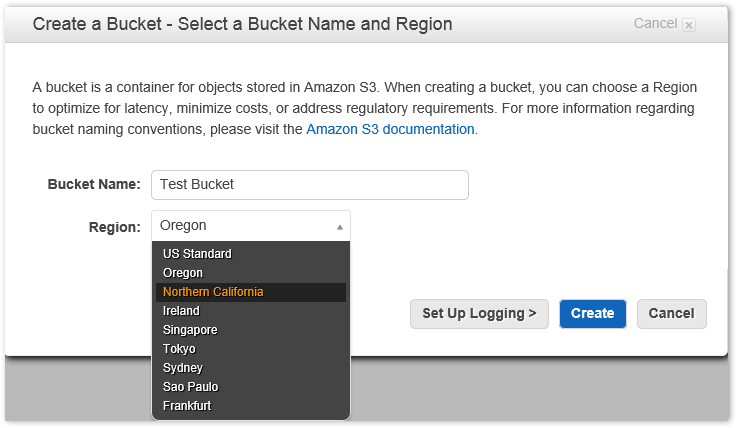Click the gray Cancel button
The width and height of the screenshot is (737, 428).
[671, 313]
